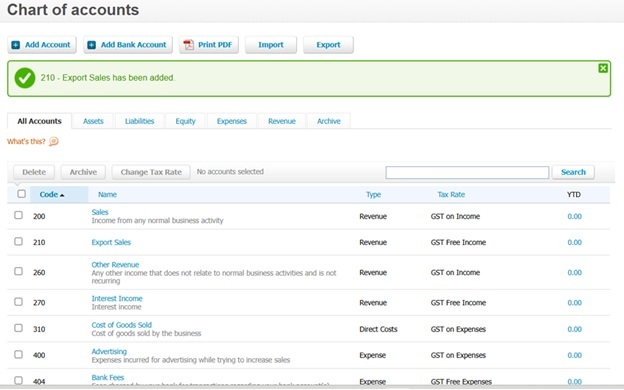Viewport: 624px width, 390px height.
Task: Select the 270 Interest Income checkbox
Action: (x=18, y=302)
